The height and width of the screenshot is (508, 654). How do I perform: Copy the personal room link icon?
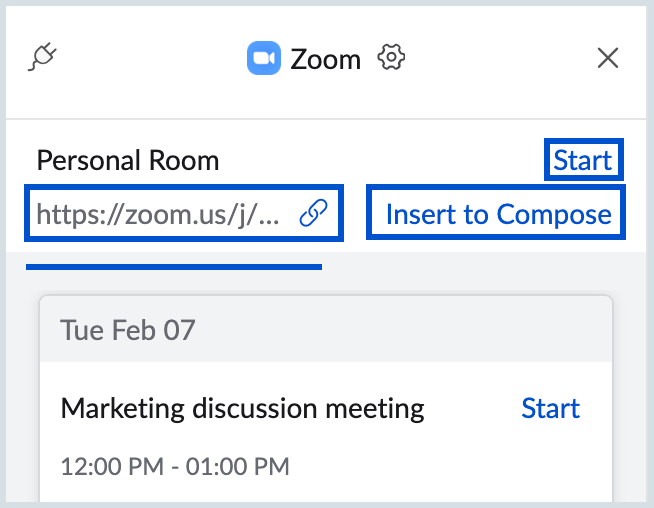pyautogui.click(x=314, y=213)
